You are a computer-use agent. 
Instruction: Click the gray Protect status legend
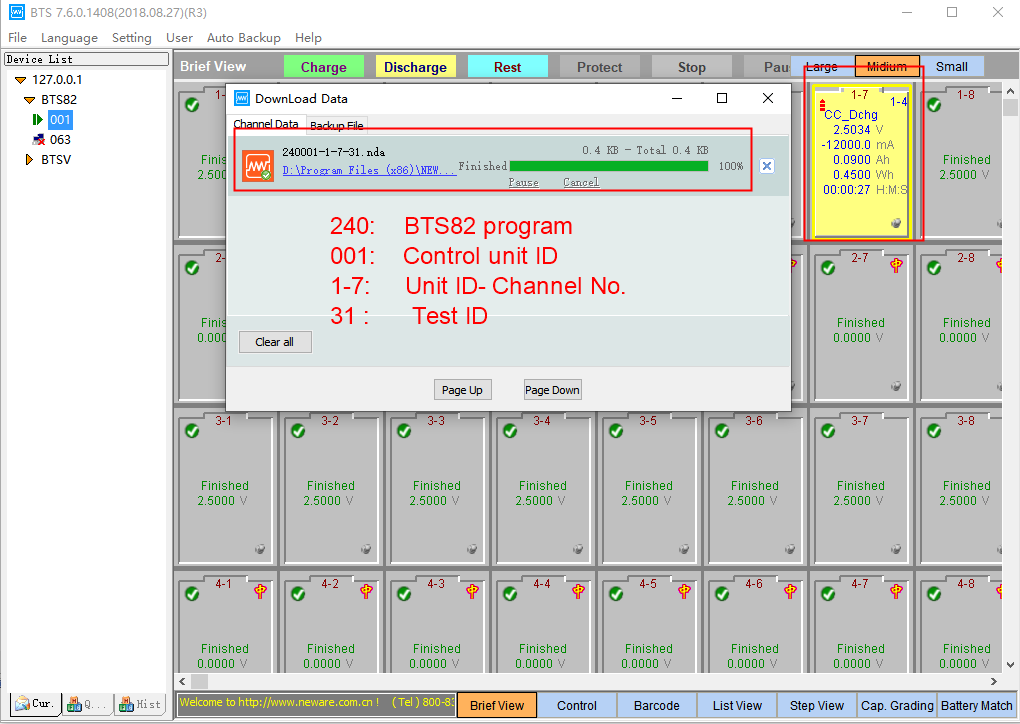coord(600,67)
